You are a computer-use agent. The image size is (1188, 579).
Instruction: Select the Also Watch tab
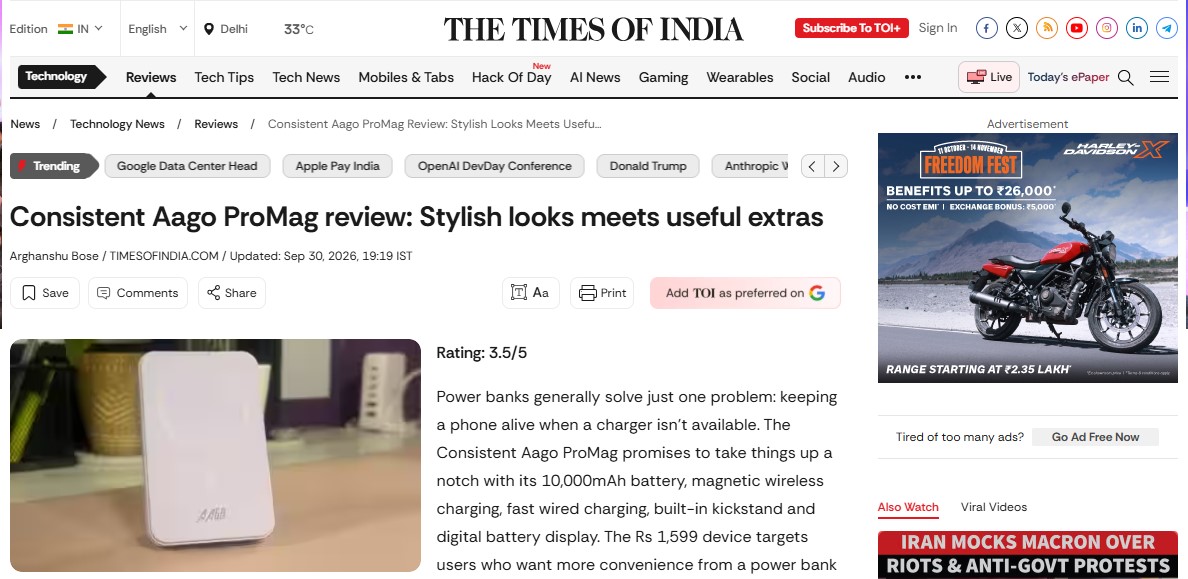click(x=908, y=507)
